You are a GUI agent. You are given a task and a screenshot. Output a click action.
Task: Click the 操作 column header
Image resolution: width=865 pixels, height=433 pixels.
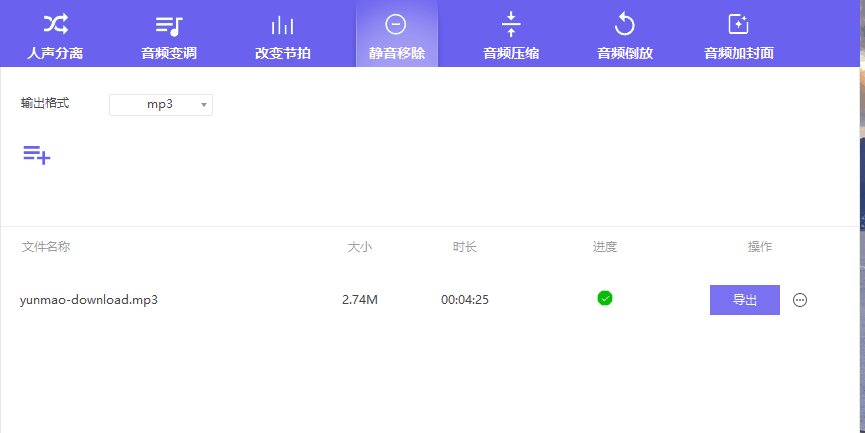(x=760, y=247)
